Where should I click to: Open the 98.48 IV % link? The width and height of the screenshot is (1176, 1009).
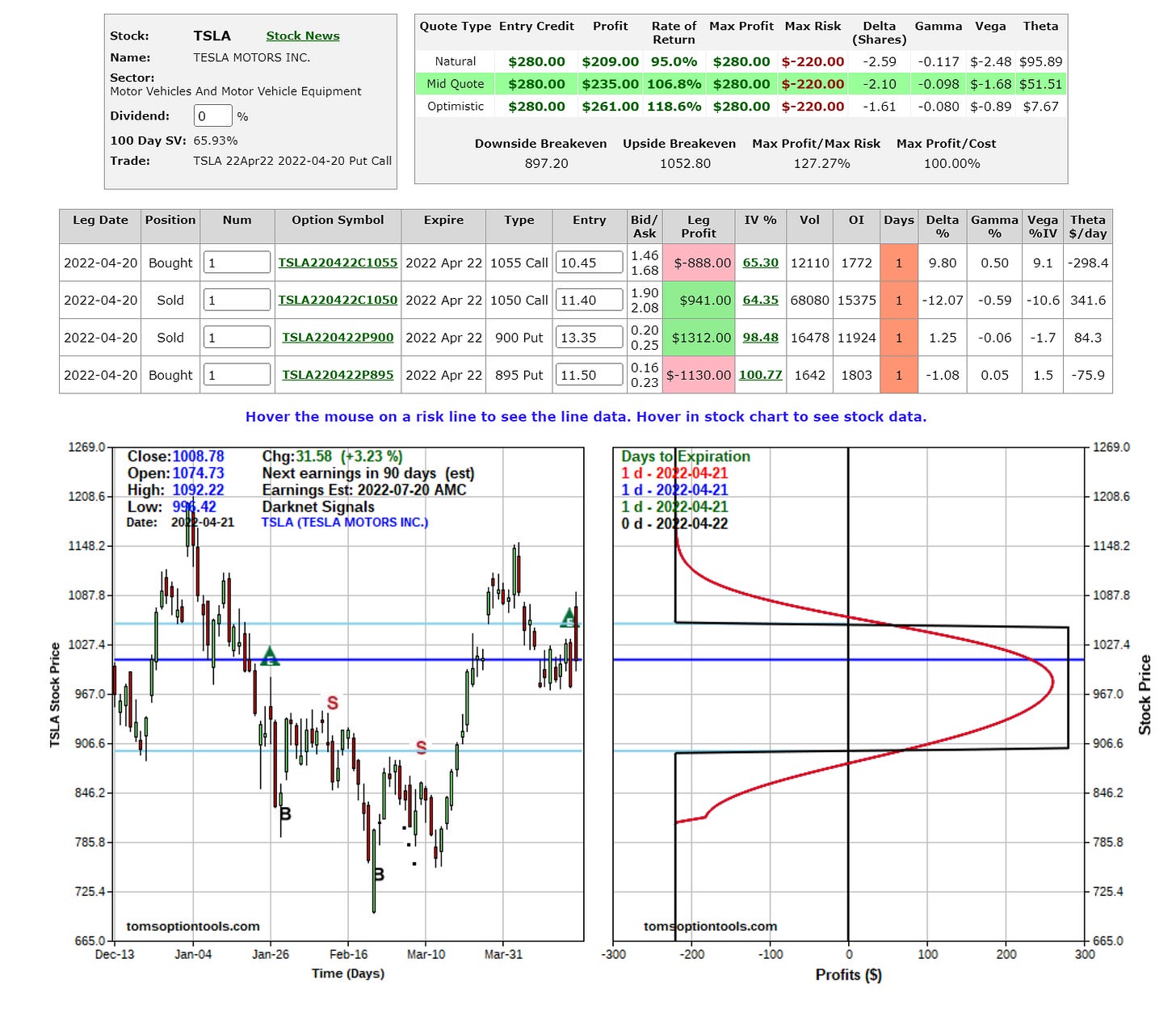pos(760,338)
